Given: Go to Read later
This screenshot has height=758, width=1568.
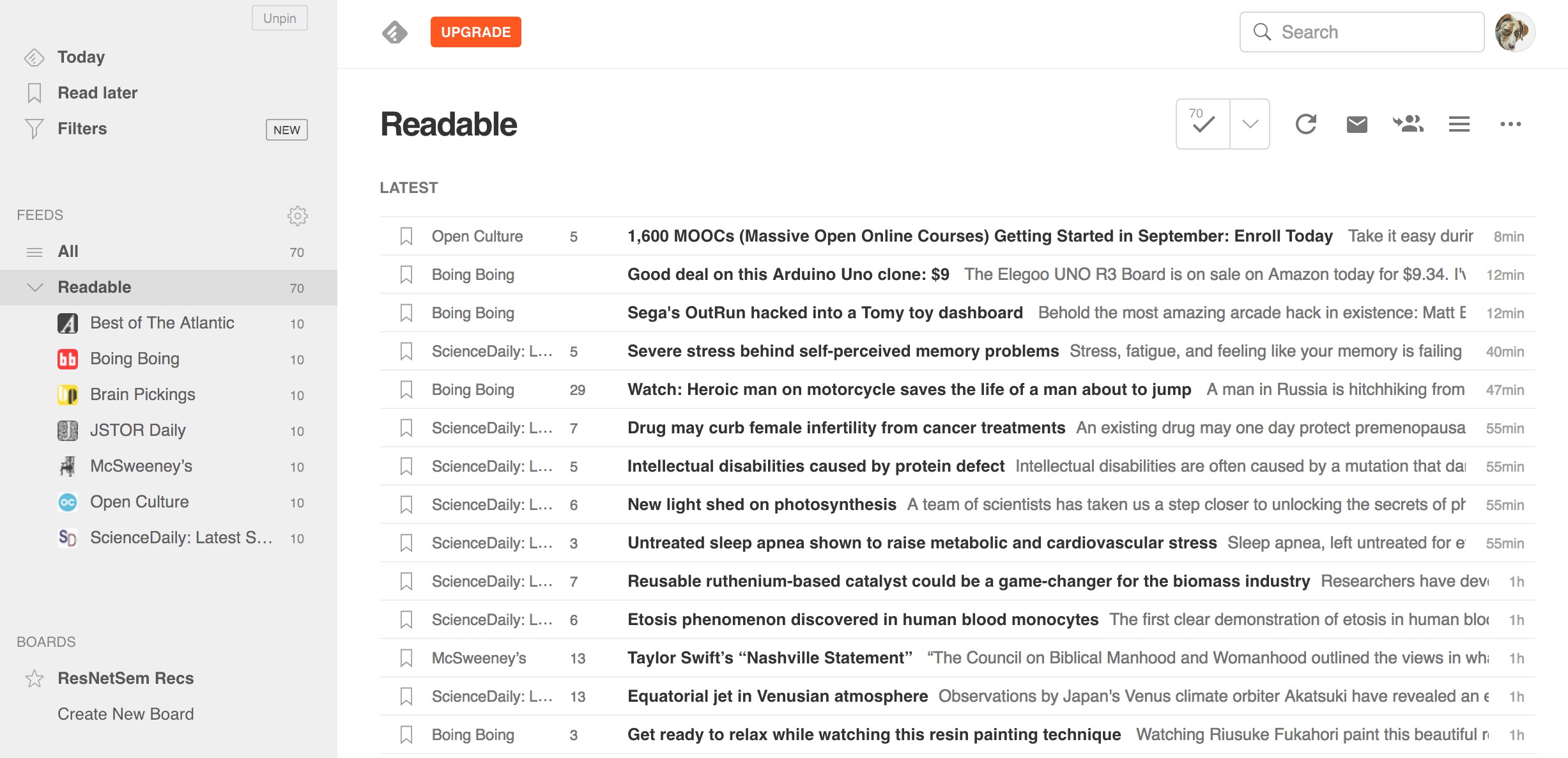Looking at the screenshot, I should pyautogui.click(x=97, y=93).
